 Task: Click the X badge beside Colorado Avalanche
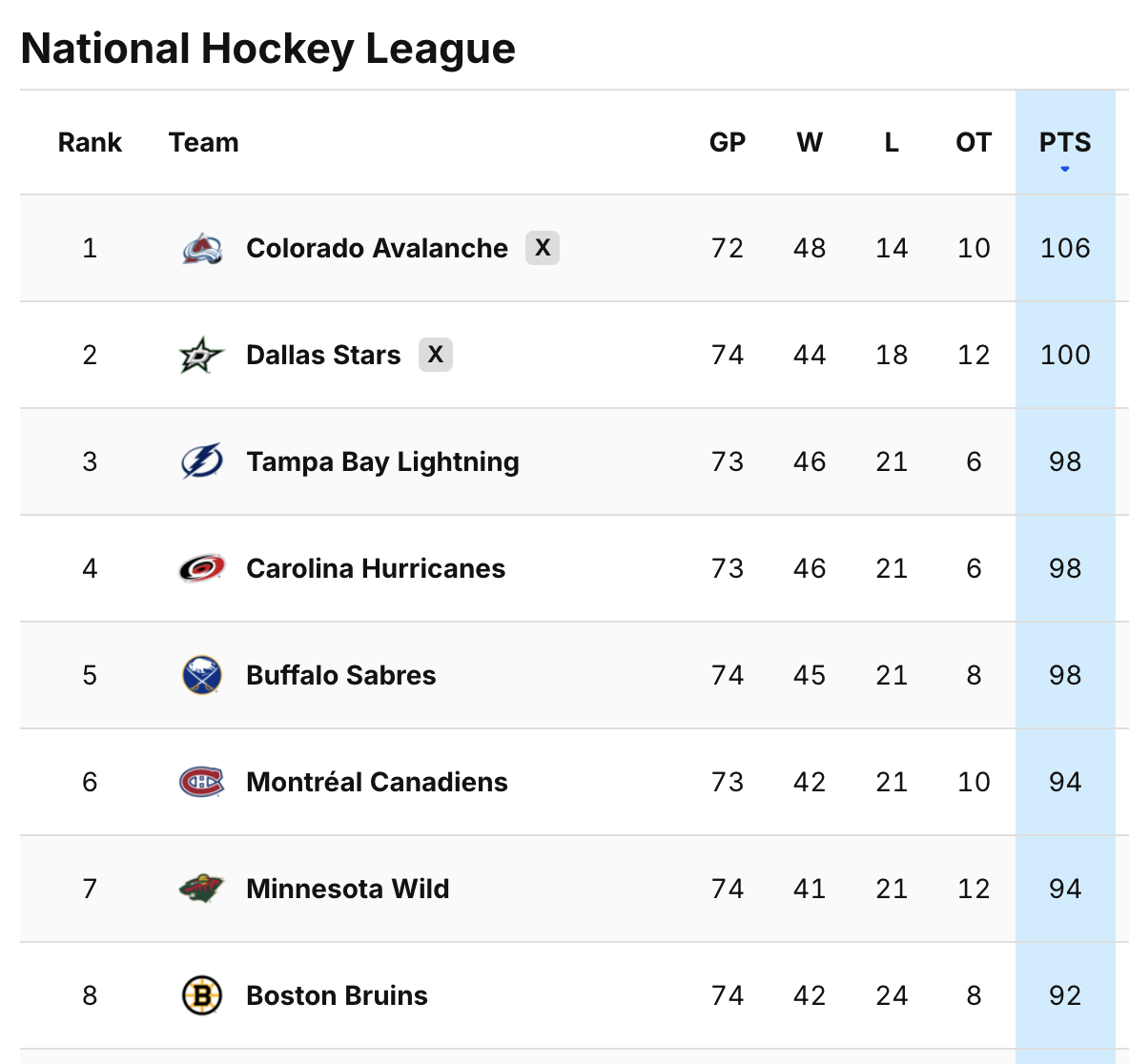click(x=543, y=248)
